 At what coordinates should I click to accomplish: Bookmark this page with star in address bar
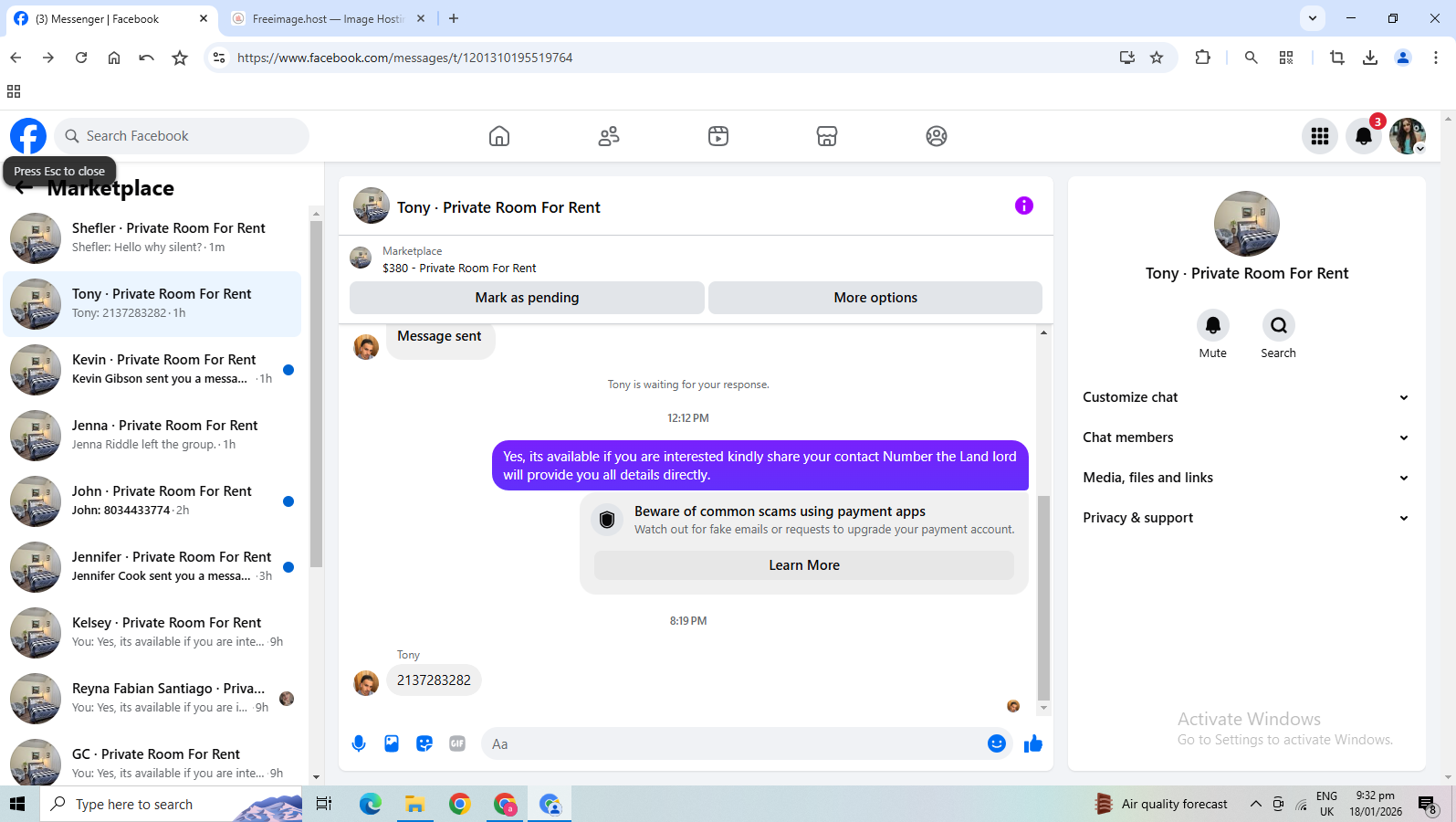tap(1157, 58)
